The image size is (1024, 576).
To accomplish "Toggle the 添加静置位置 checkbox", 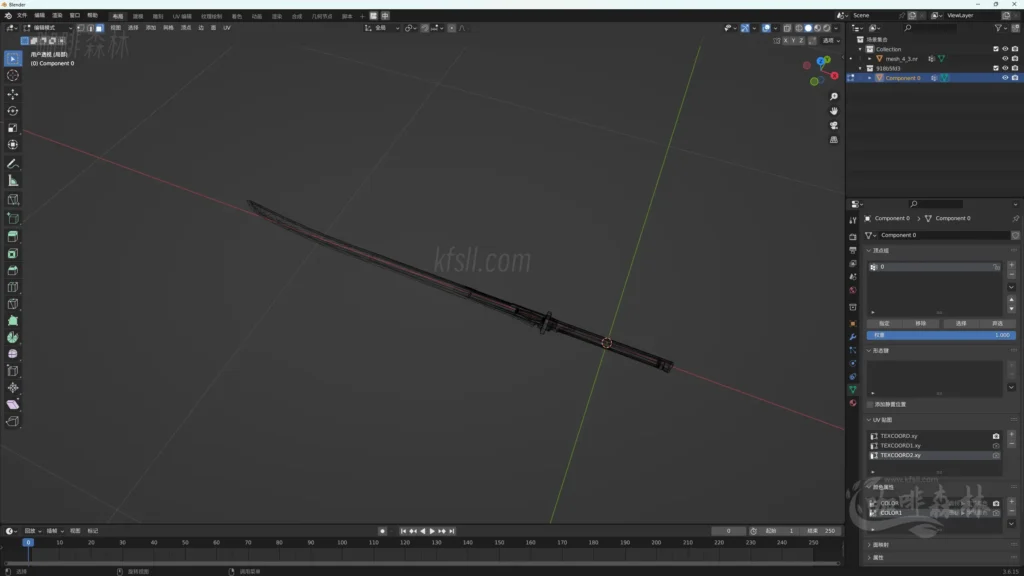I will (870, 404).
